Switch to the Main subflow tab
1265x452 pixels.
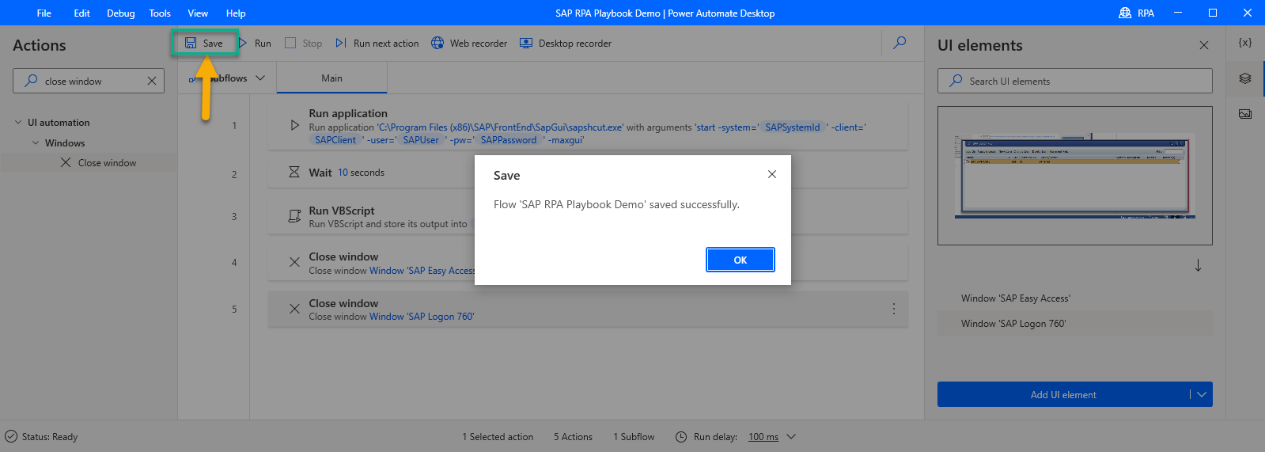click(332, 78)
